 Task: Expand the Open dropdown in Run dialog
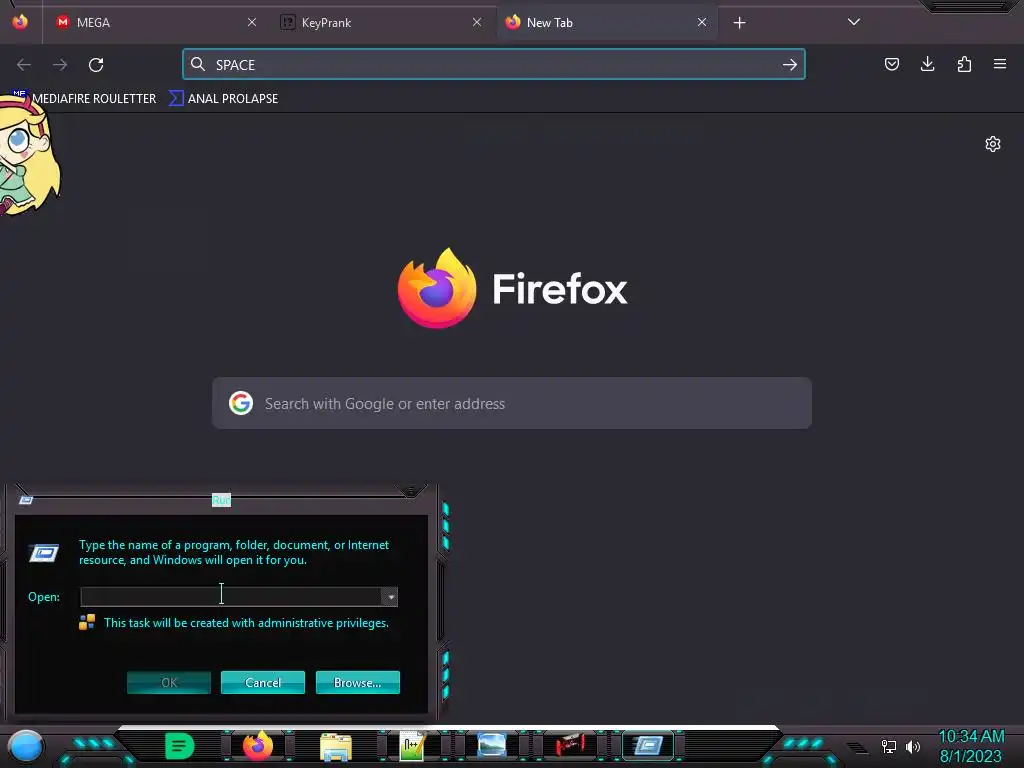pos(390,596)
